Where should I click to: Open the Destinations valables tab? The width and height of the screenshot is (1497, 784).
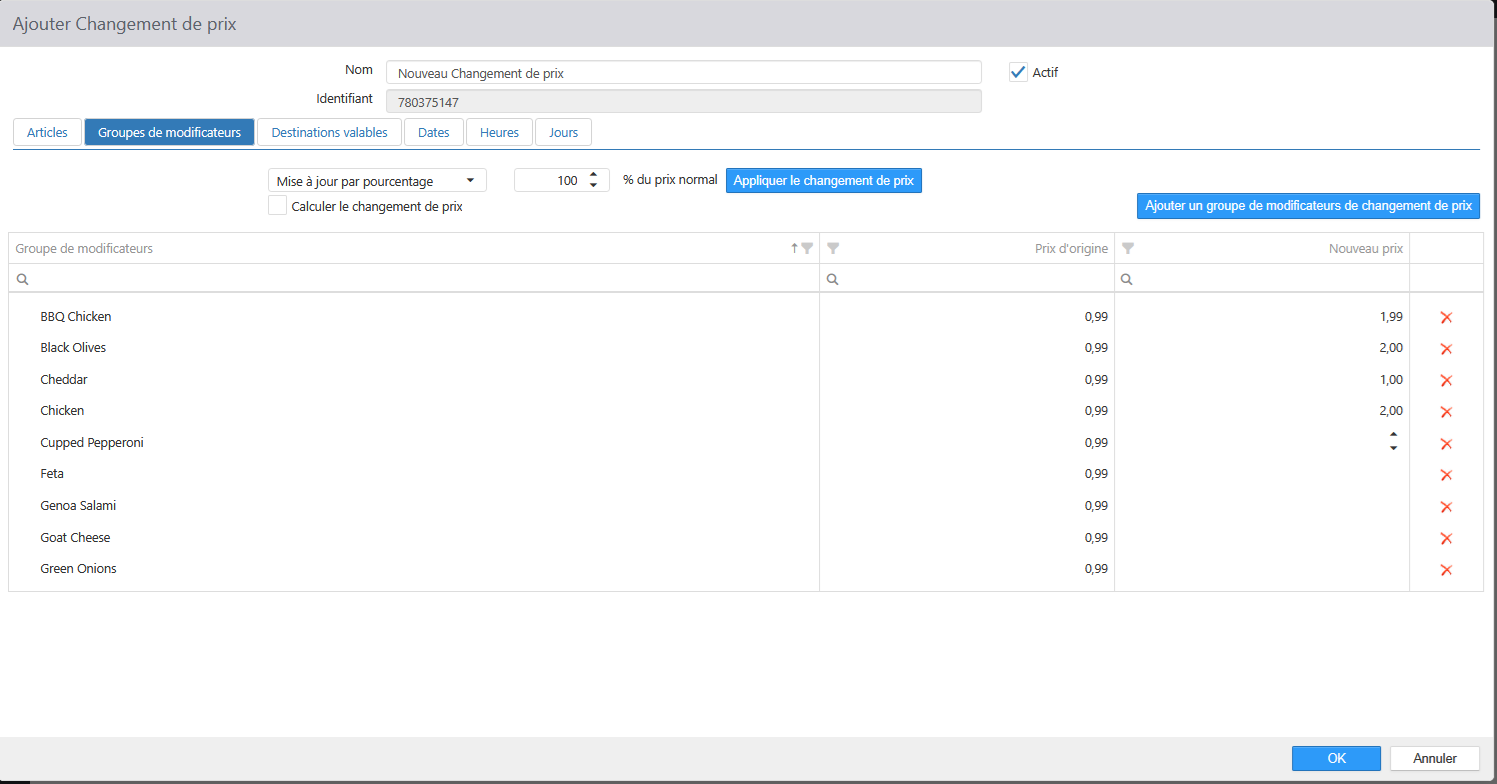pyautogui.click(x=329, y=132)
